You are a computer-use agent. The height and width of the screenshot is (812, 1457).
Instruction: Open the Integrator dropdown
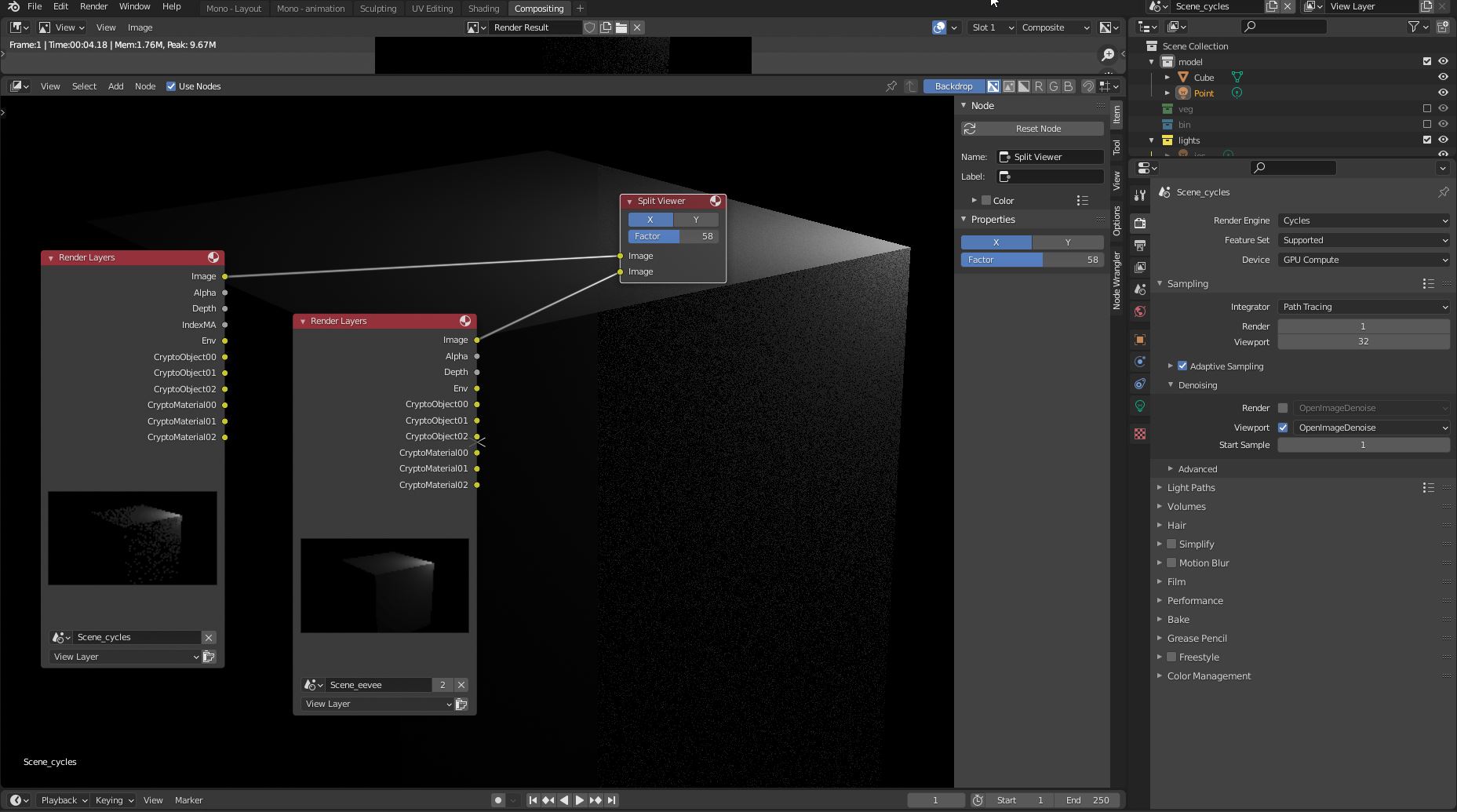pyautogui.click(x=1364, y=307)
